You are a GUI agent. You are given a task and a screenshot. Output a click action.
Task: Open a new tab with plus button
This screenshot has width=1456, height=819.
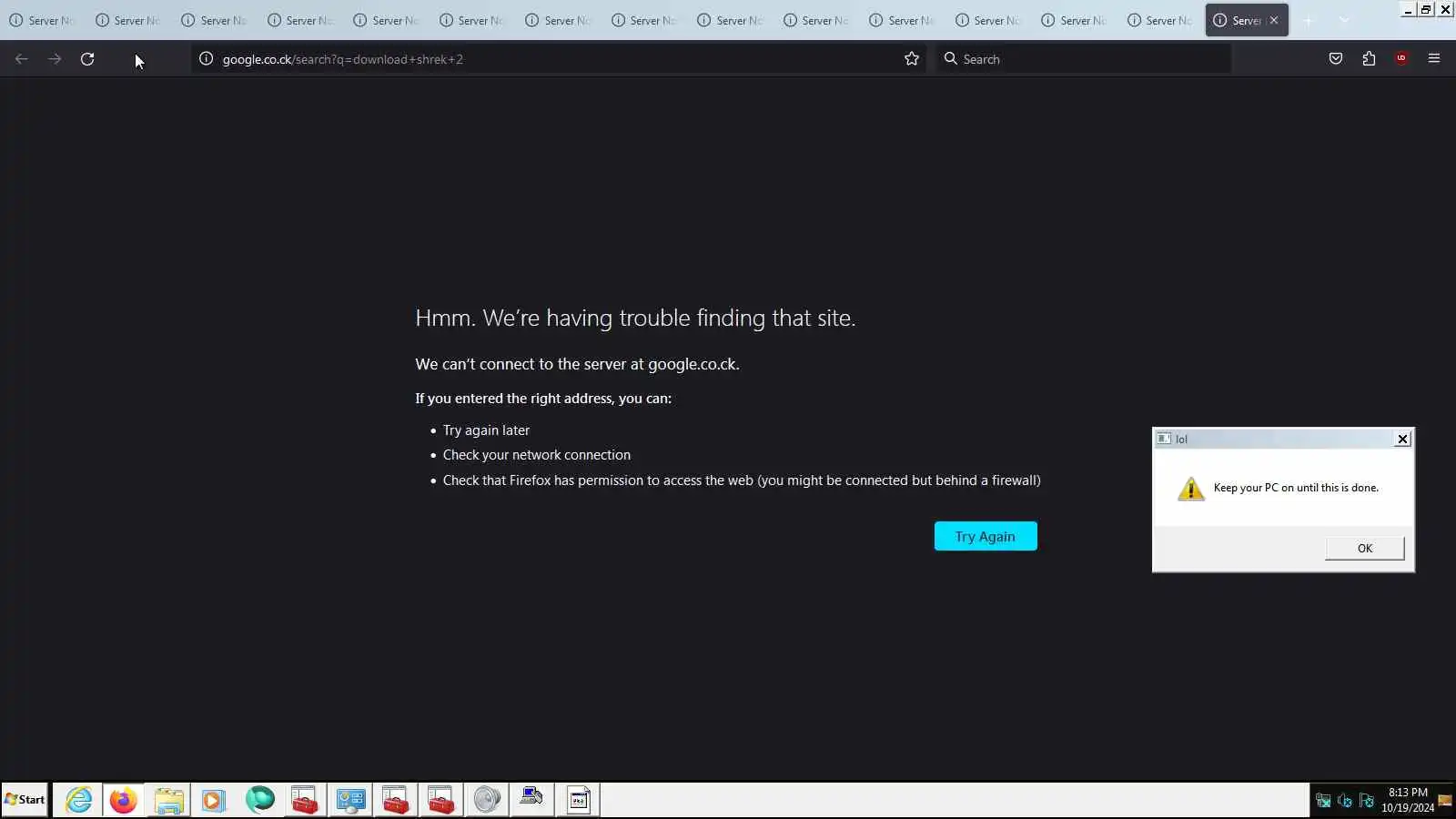click(1309, 20)
